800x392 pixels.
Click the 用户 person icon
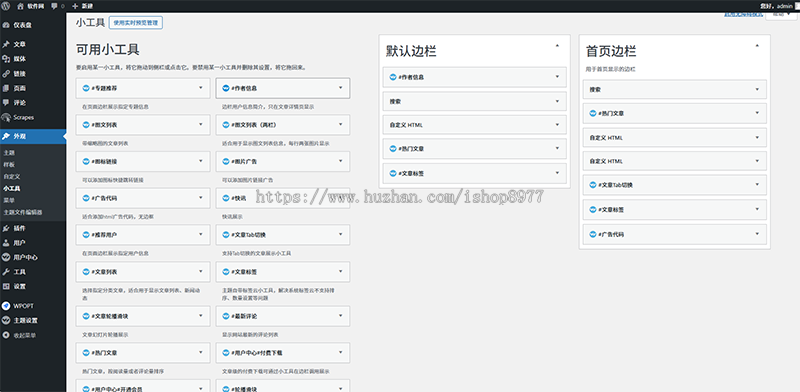point(6,242)
